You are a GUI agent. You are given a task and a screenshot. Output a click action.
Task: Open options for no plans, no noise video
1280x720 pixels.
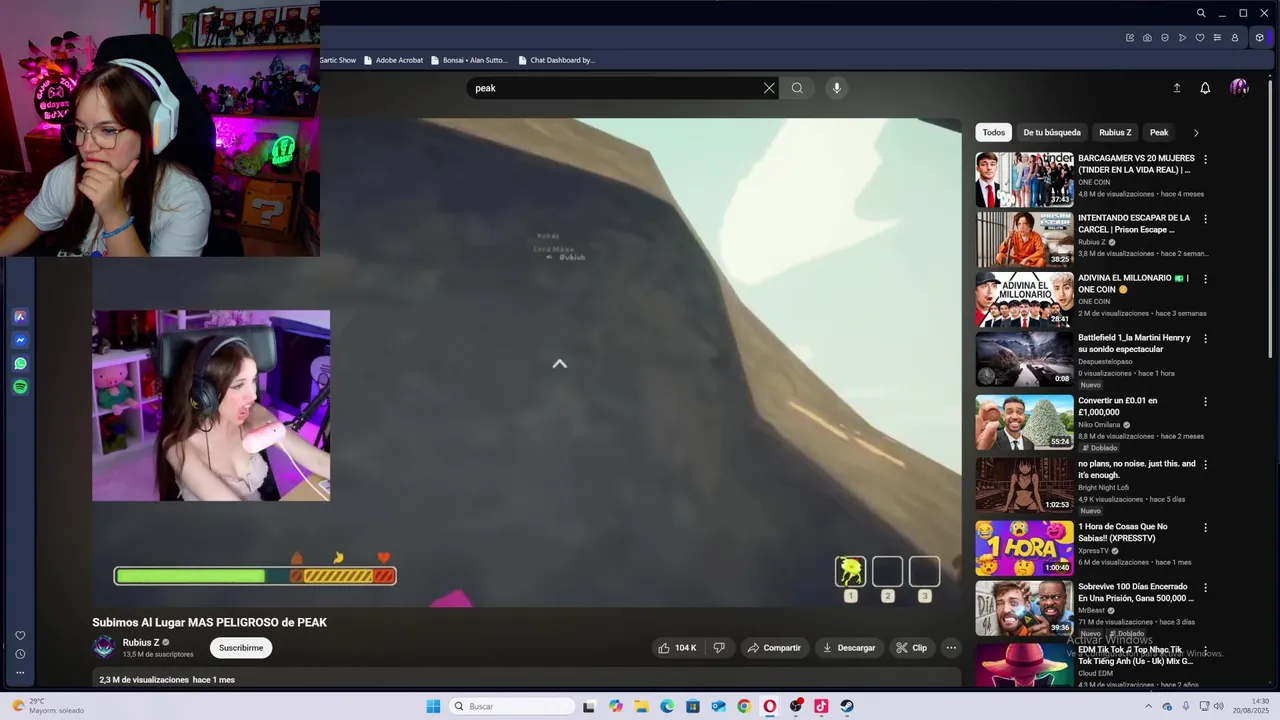1205,465
